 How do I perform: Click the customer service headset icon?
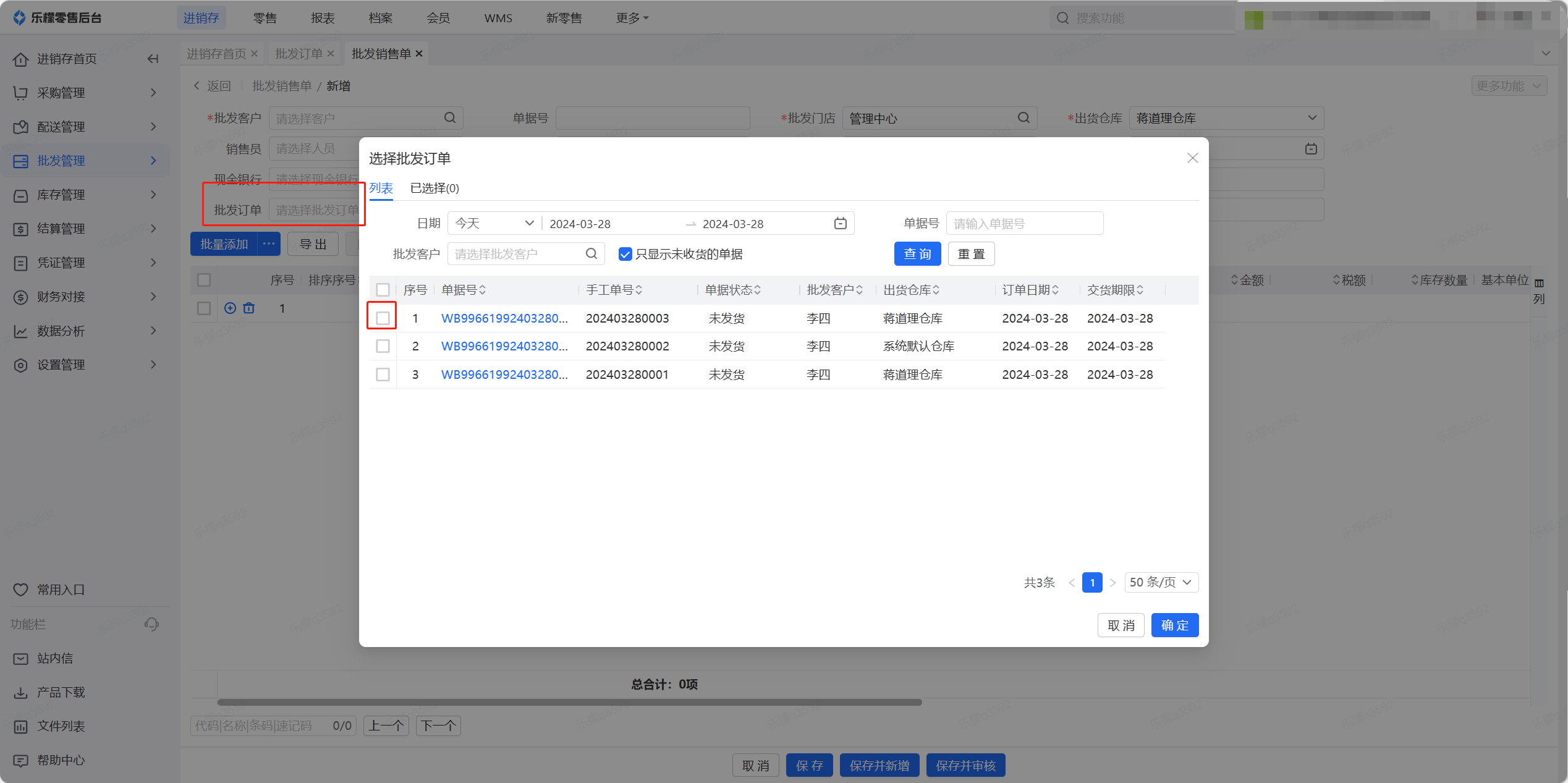coord(151,624)
